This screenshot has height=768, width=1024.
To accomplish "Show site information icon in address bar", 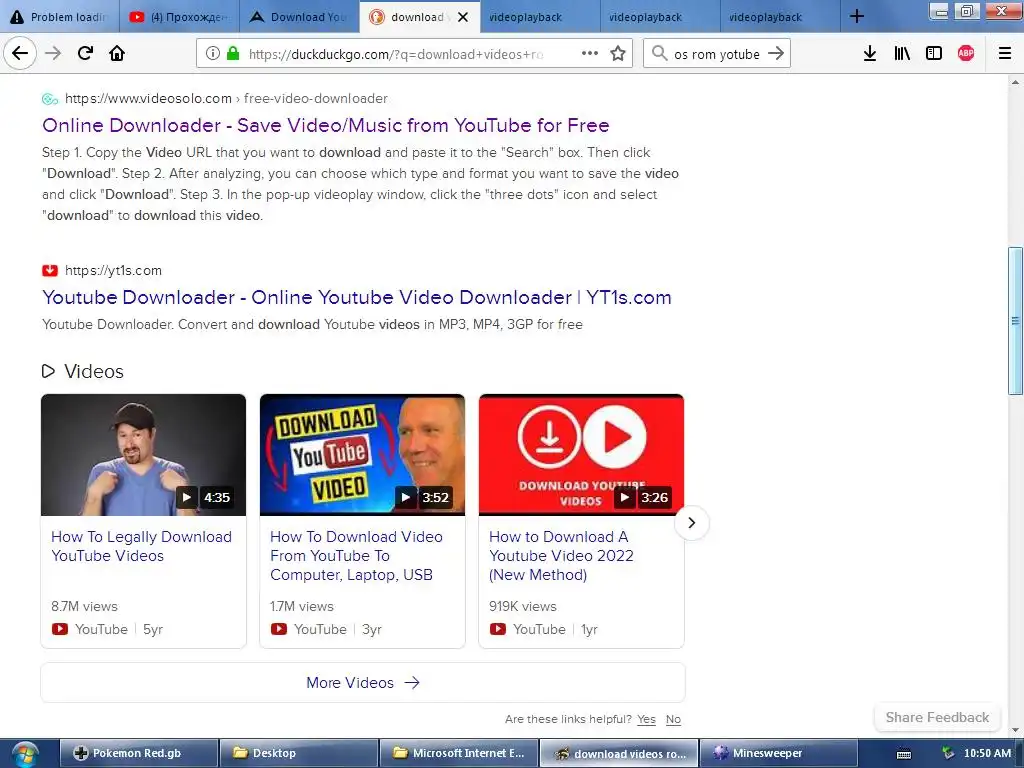I will point(212,54).
